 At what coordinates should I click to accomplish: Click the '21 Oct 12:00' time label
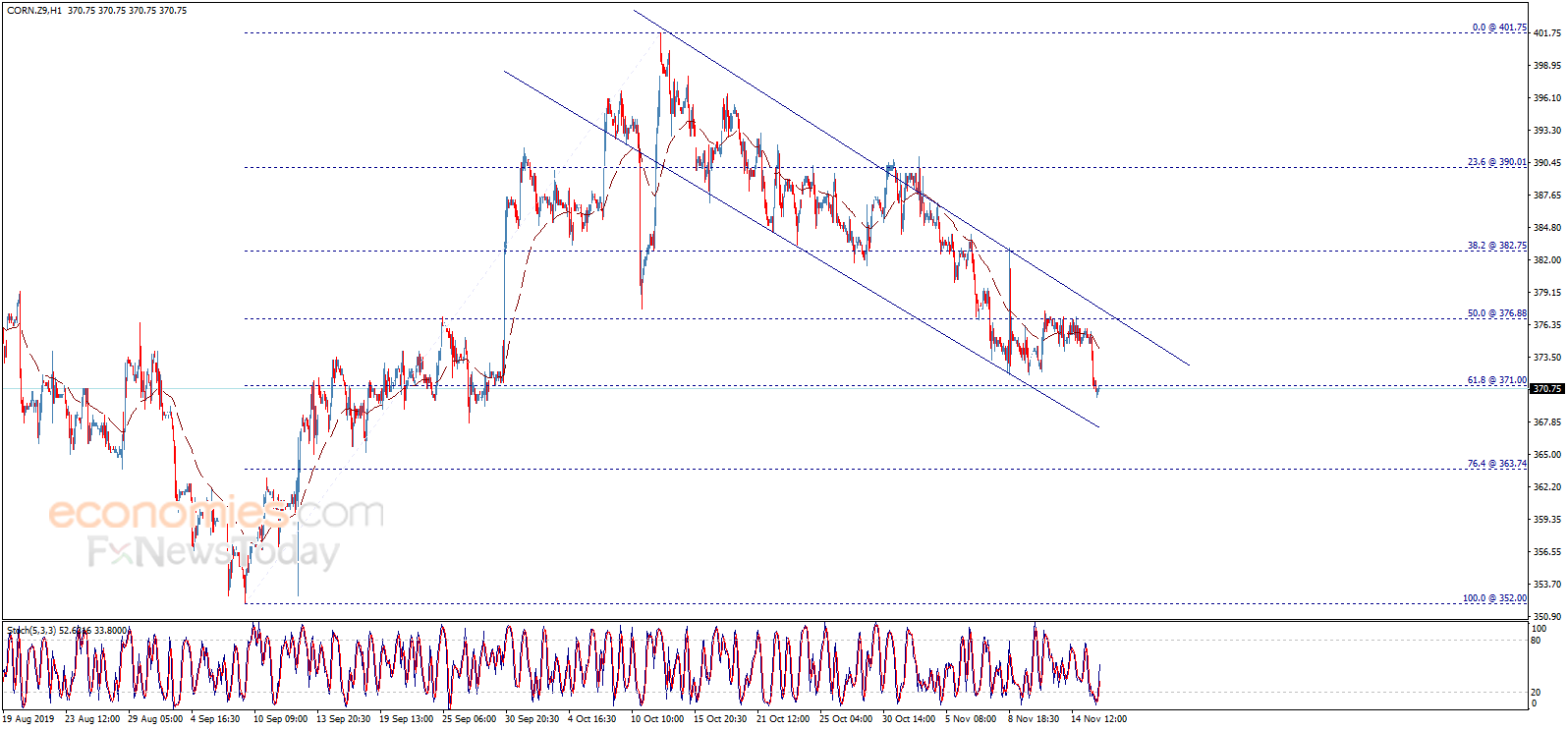(783, 719)
